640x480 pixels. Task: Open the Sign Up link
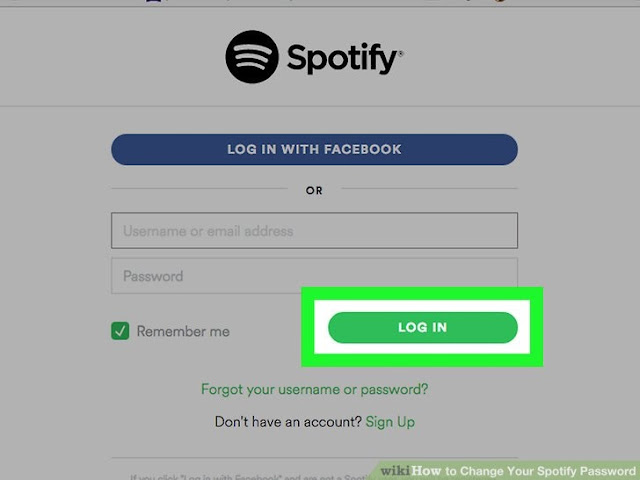point(390,422)
